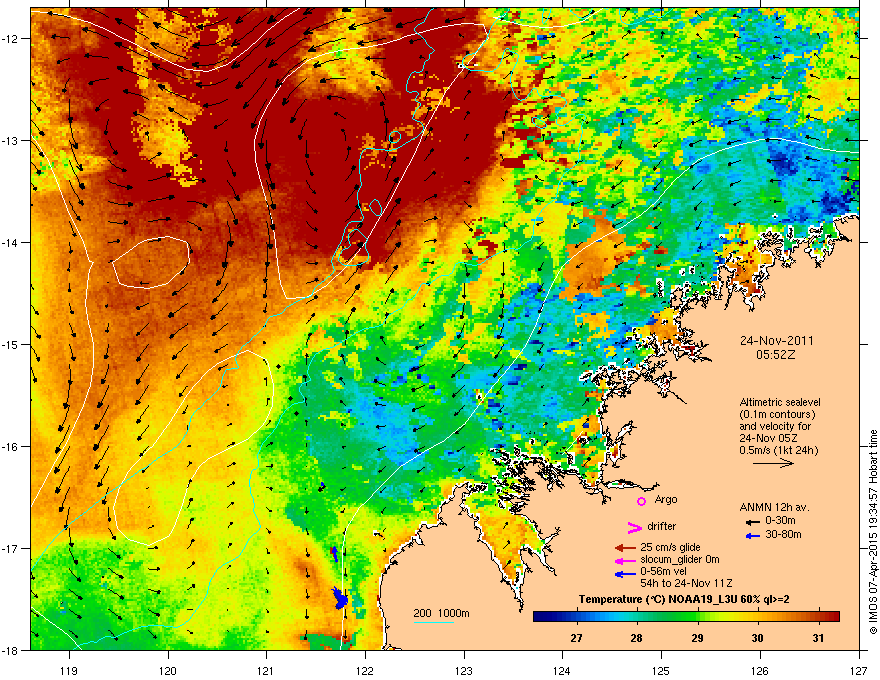Click the 0.5m/s reference velocity arrow
880x680 pixels.
[773, 463]
